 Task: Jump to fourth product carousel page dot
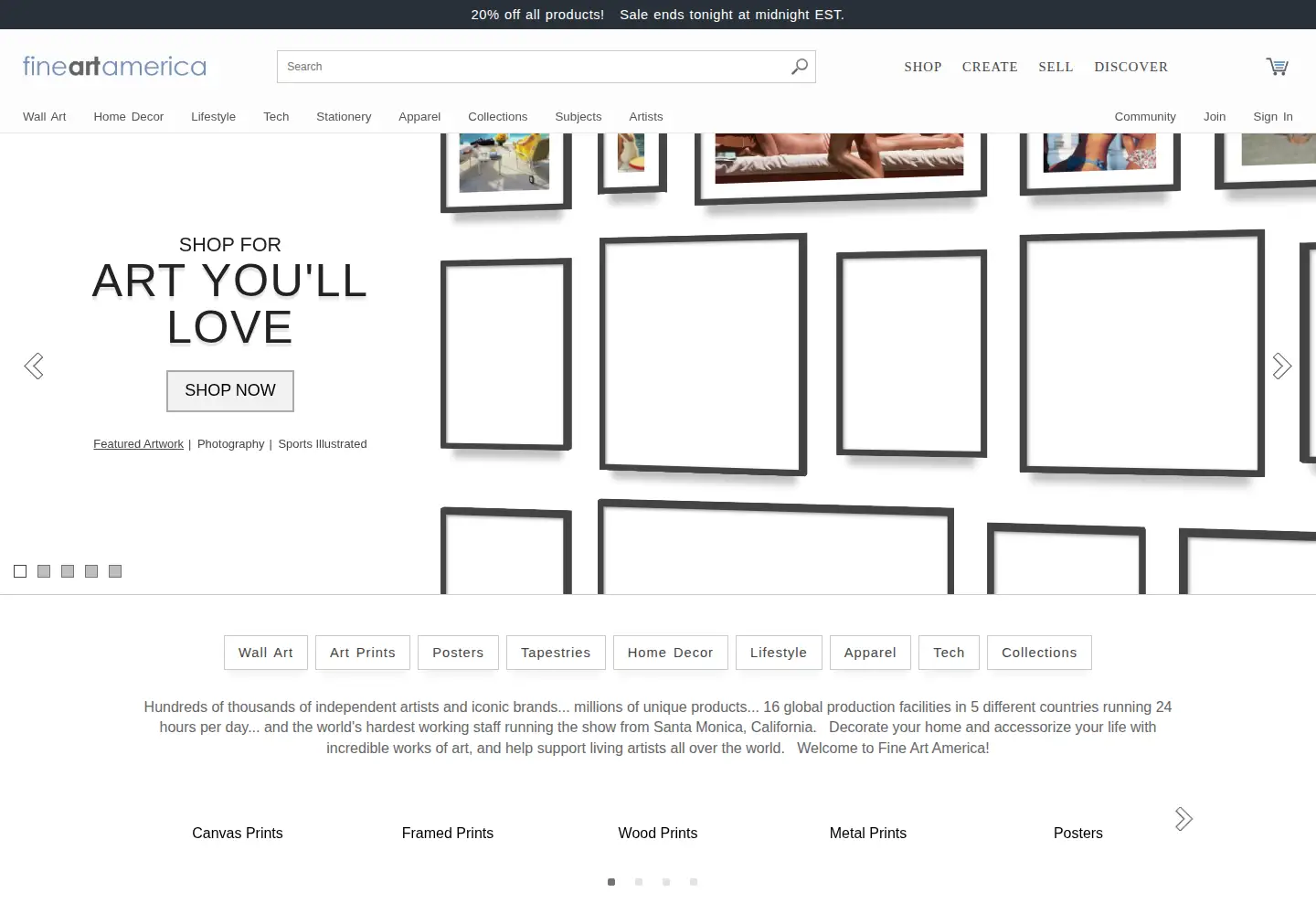click(x=694, y=882)
